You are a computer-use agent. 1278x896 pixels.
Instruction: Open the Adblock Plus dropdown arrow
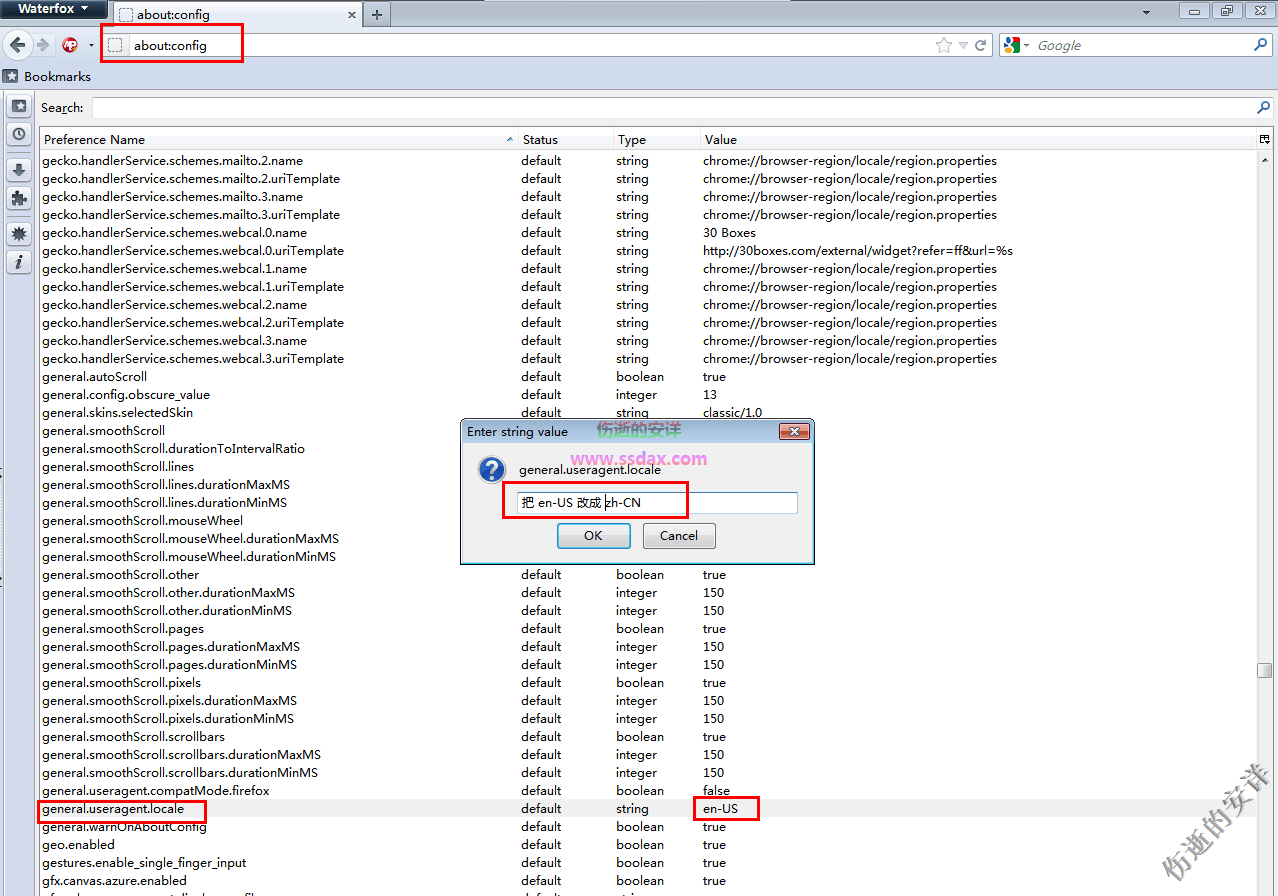tap(91, 45)
